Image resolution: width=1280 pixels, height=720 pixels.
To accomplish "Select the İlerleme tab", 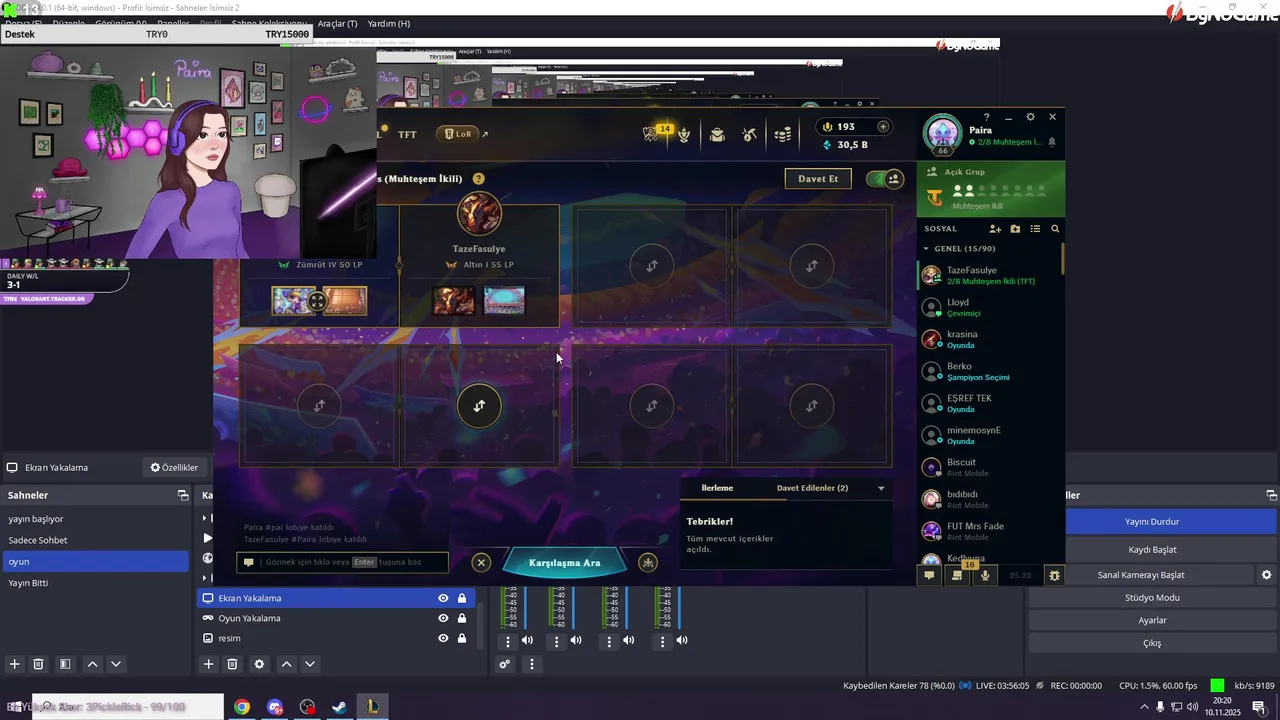I will 717,488.
